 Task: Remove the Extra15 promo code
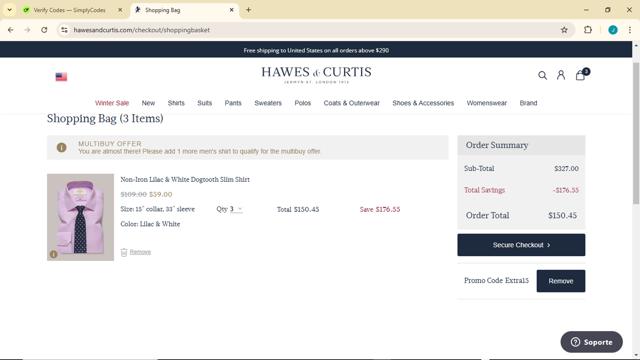tap(560, 281)
